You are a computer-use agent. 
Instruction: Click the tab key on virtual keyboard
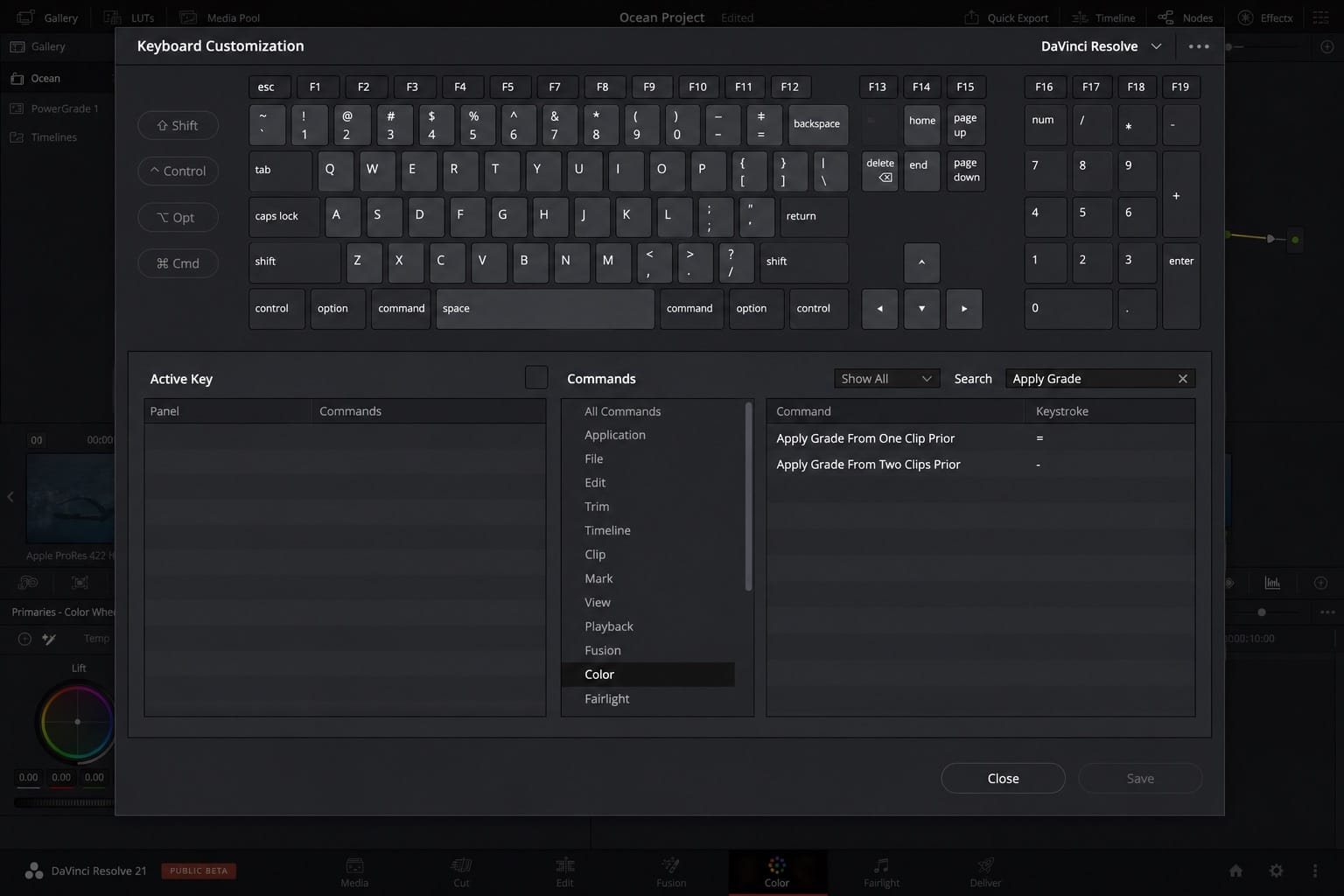[x=280, y=171]
